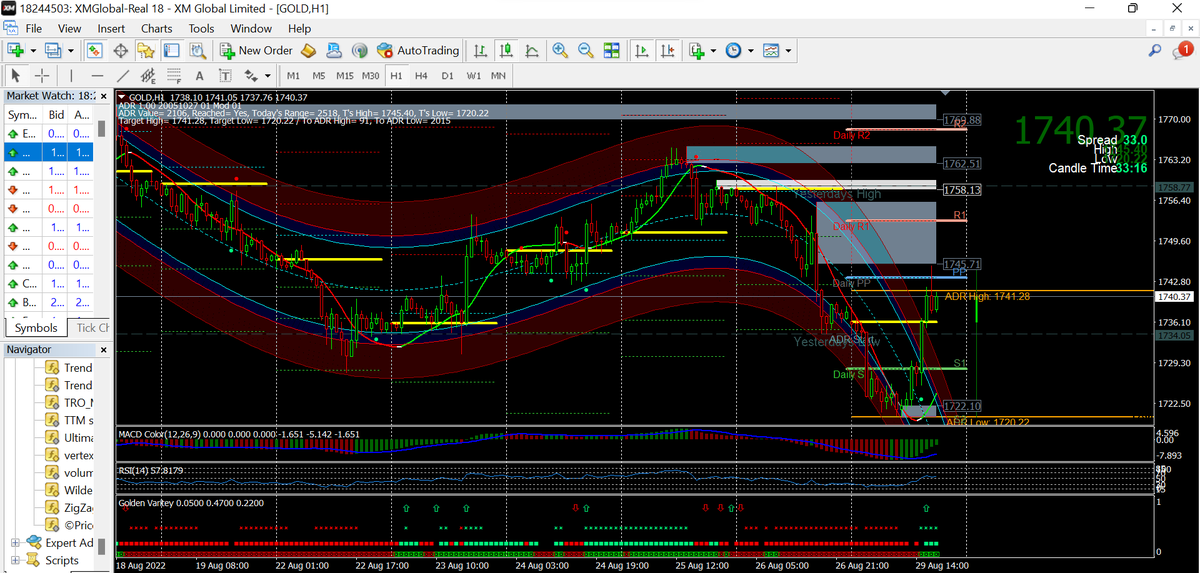1200x573 pixels.
Task: Close the Navigator panel
Action: coord(104,350)
